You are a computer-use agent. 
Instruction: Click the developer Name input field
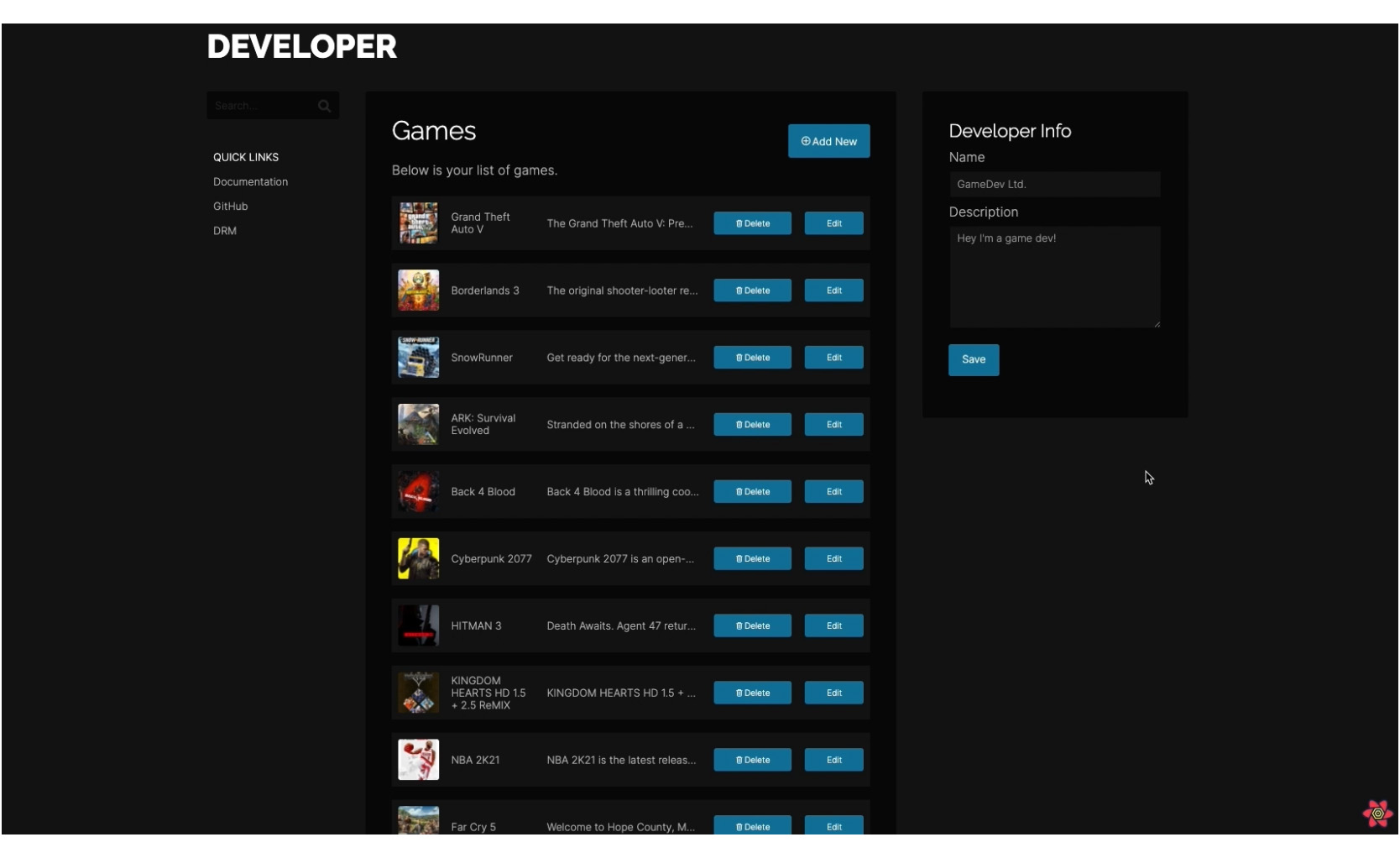(x=1054, y=185)
